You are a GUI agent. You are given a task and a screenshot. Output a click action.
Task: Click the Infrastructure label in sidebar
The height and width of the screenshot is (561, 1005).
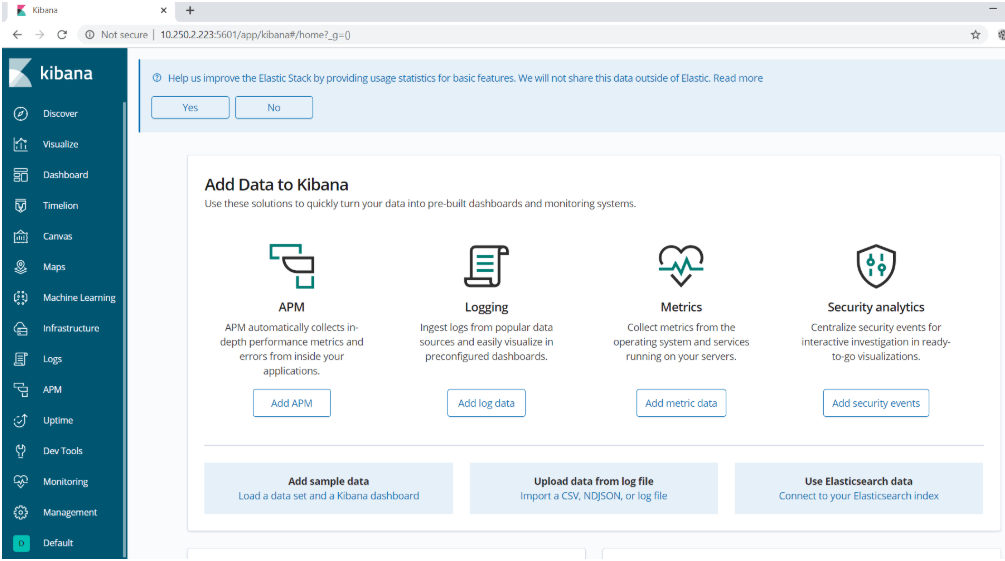click(71, 328)
